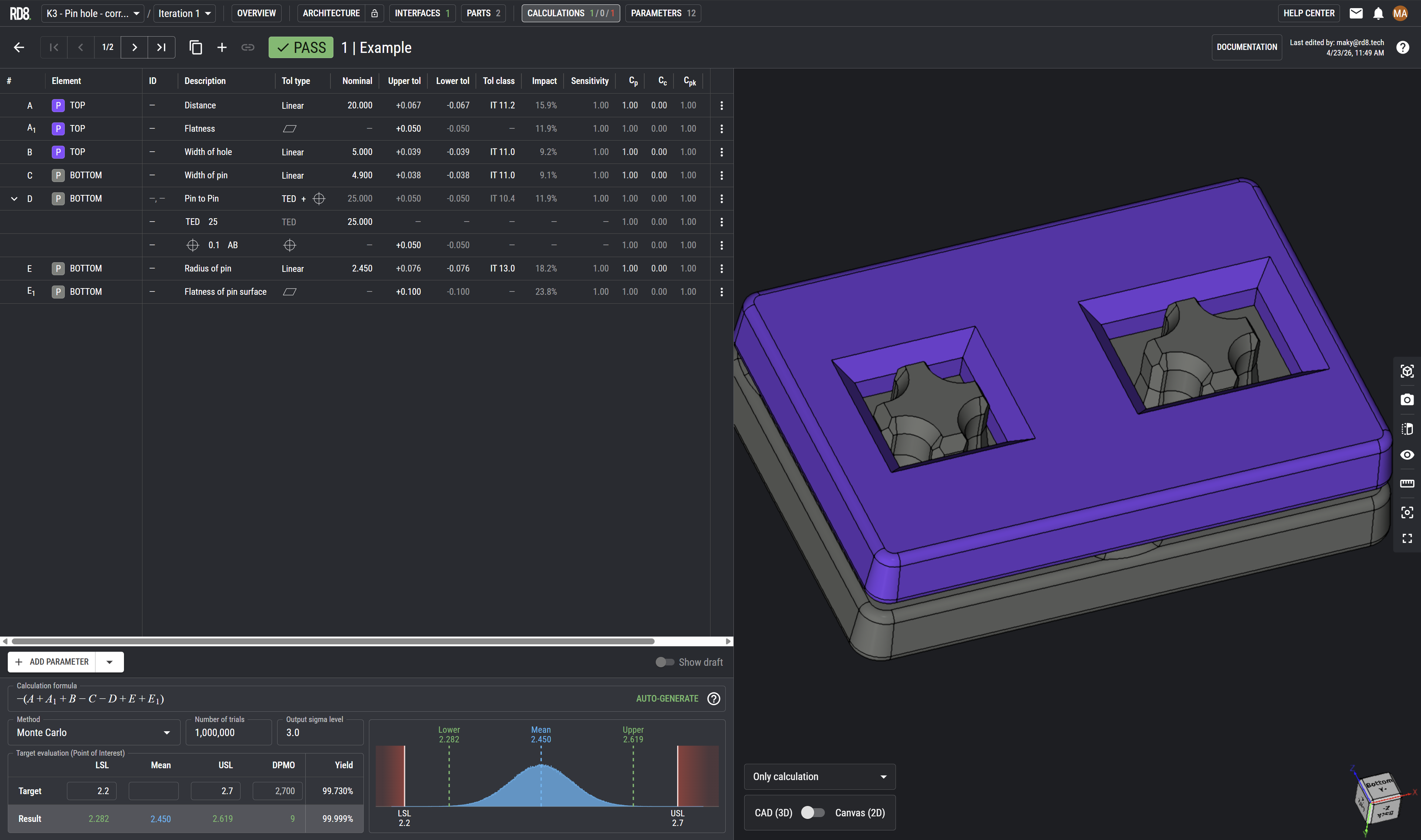Viewport: 1421px width, 840px height.
Task: Click Auto-generate formula link
Action: pos(667,698)
